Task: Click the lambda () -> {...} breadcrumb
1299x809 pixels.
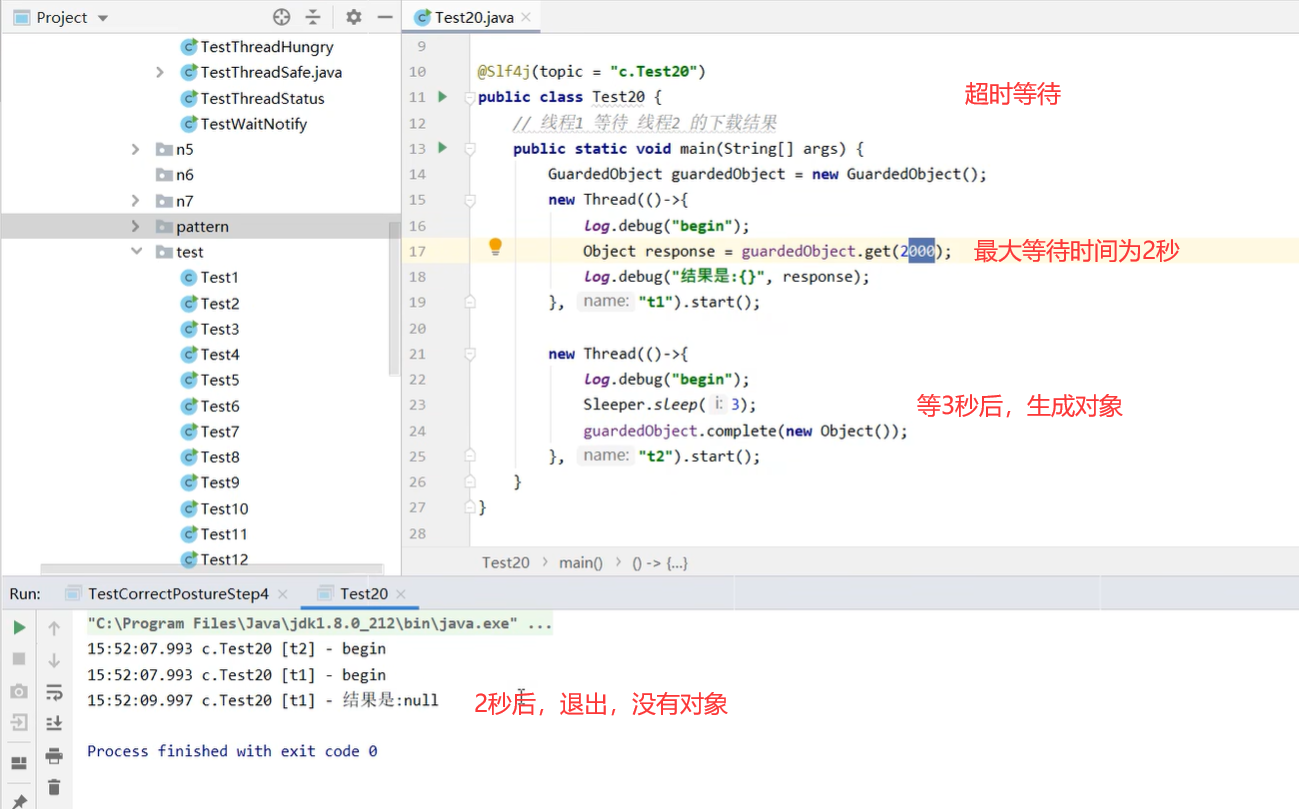Action: [x=660, y=562]
